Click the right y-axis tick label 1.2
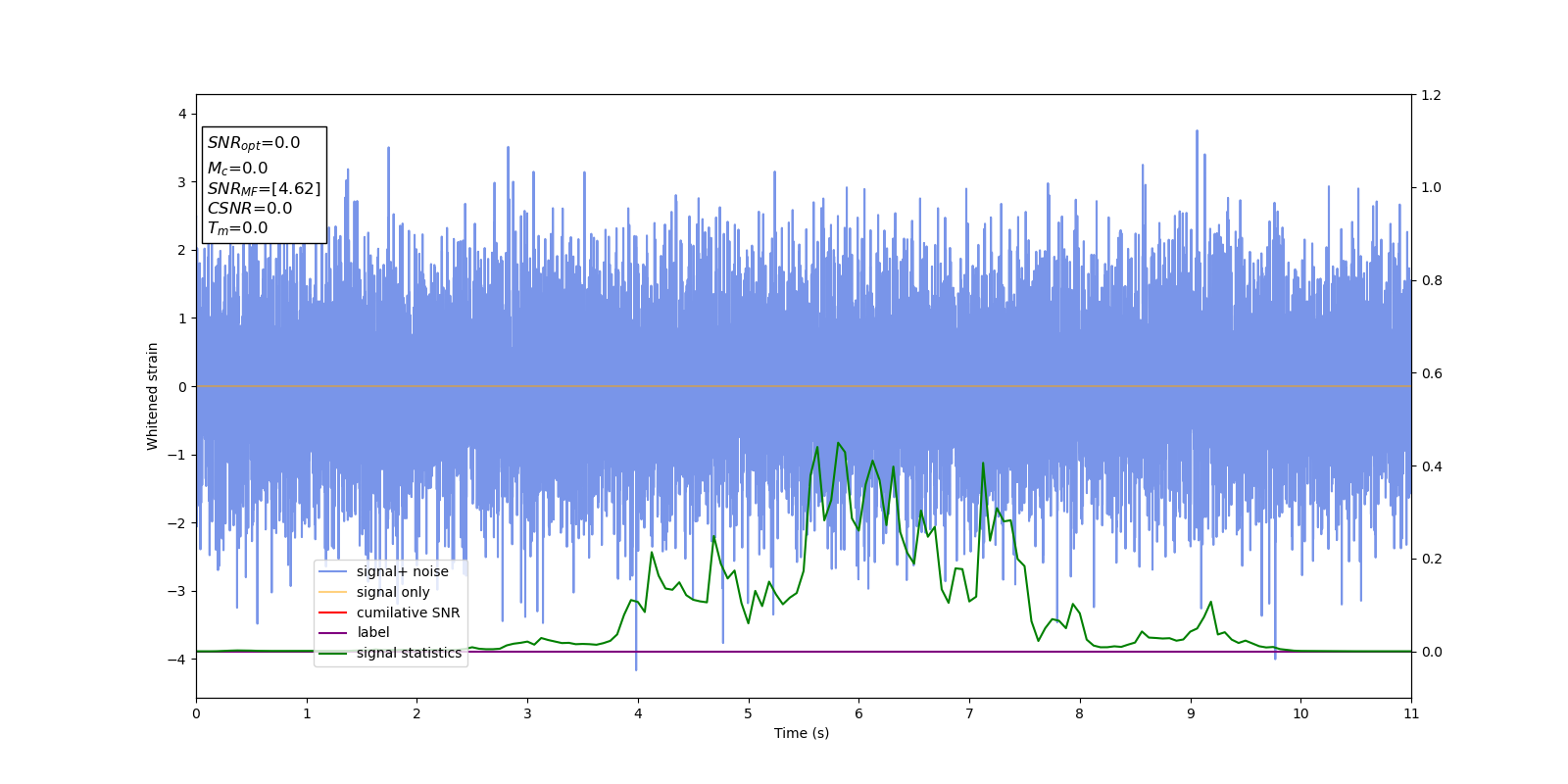 [x=1431, y=95]
